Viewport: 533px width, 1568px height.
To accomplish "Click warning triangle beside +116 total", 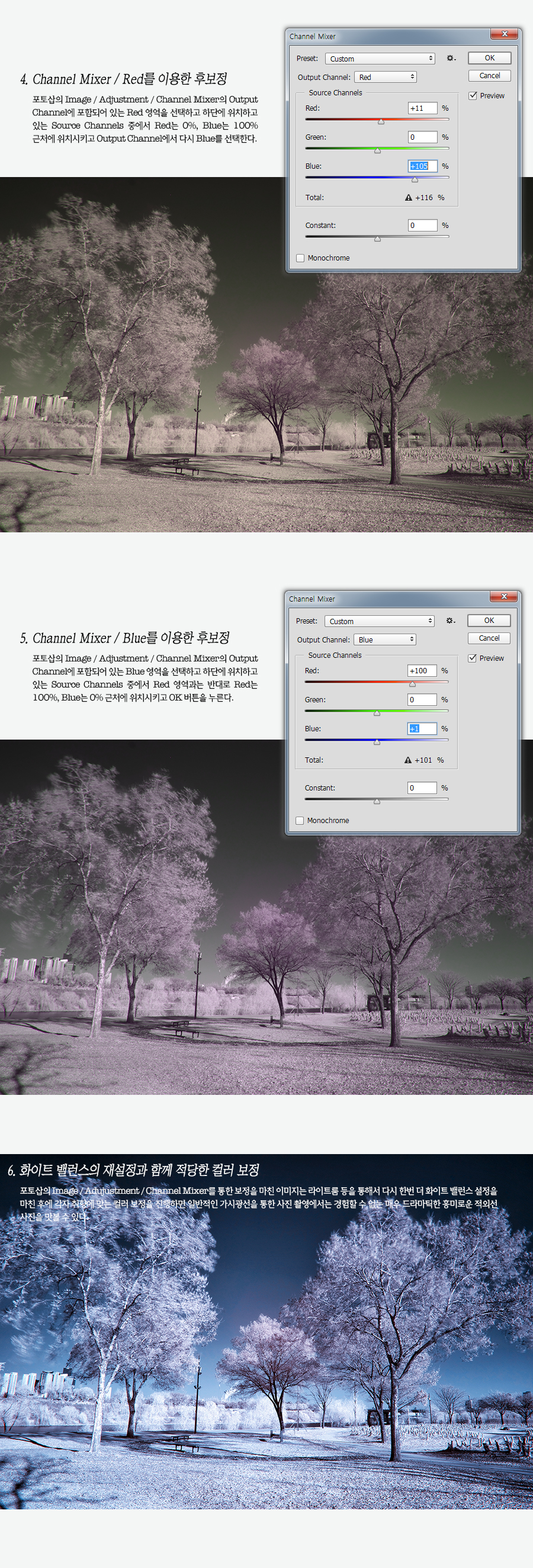I will click(408, 198).
